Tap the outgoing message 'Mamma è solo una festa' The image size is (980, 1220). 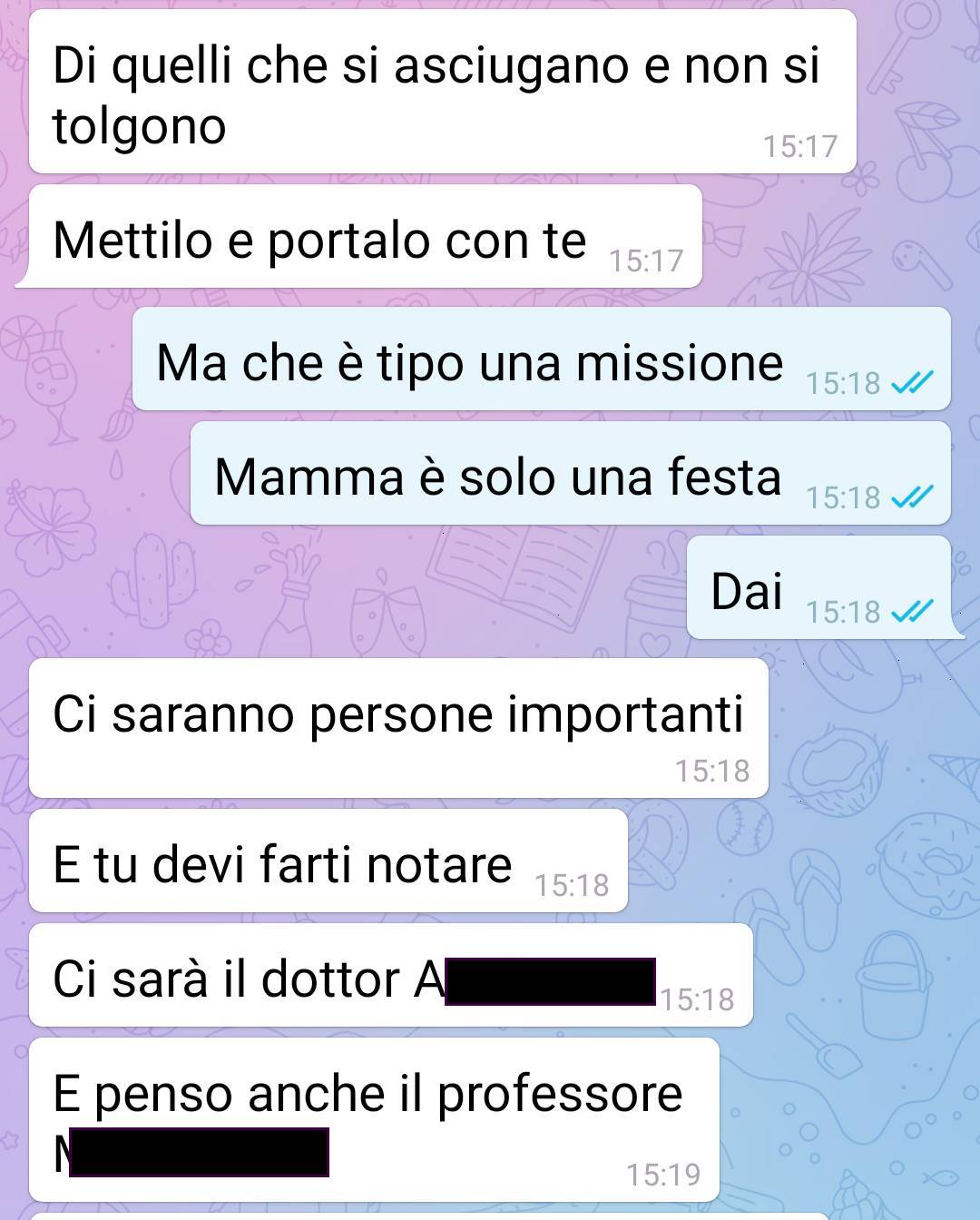pos(571,473)
